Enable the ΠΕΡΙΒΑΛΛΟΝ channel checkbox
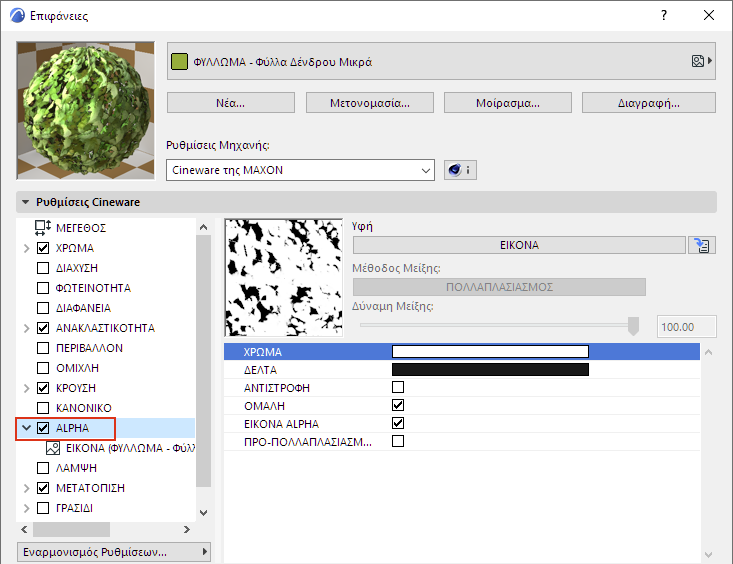733x564 pixels. click(x=43, y=348)
